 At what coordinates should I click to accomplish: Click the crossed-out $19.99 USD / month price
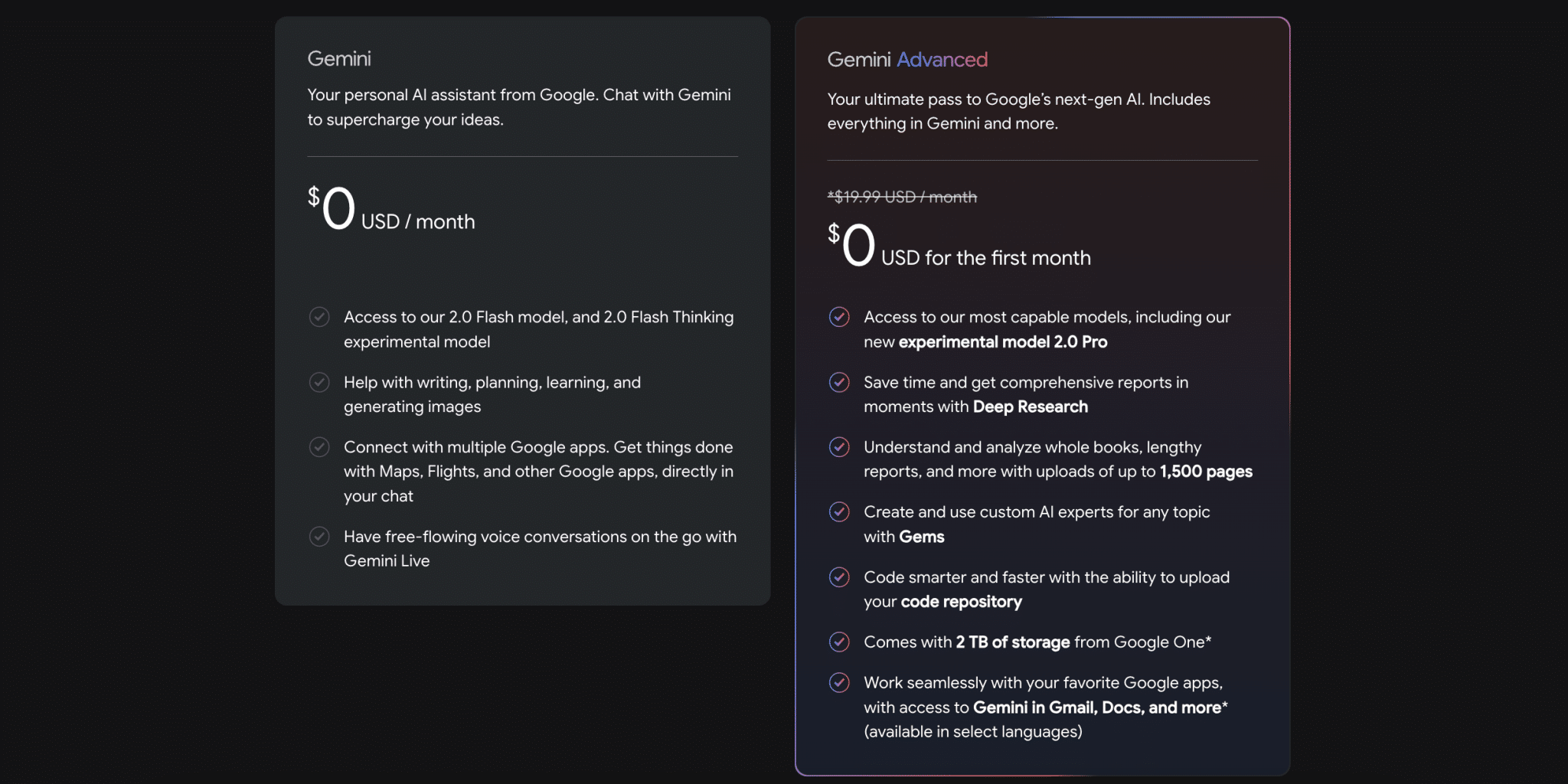902,197
